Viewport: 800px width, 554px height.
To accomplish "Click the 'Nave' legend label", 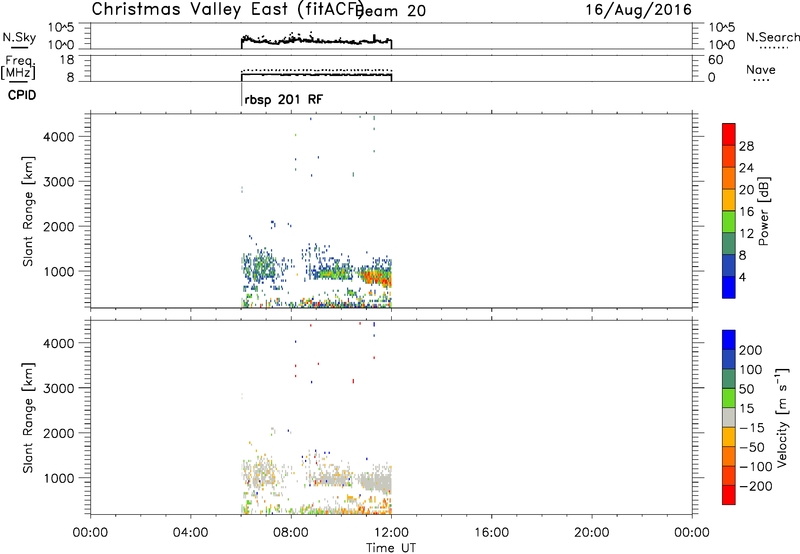I will coord(761,69).
